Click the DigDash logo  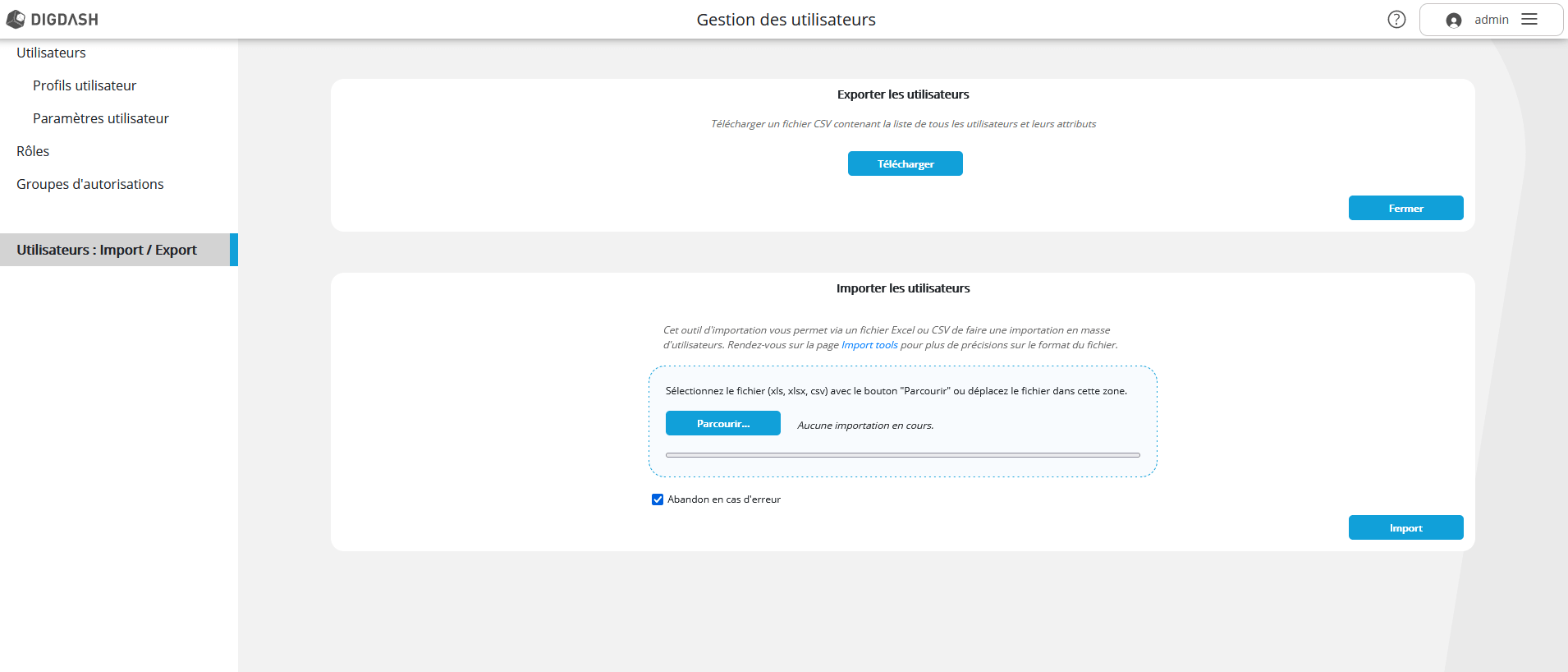click(53, 20)
